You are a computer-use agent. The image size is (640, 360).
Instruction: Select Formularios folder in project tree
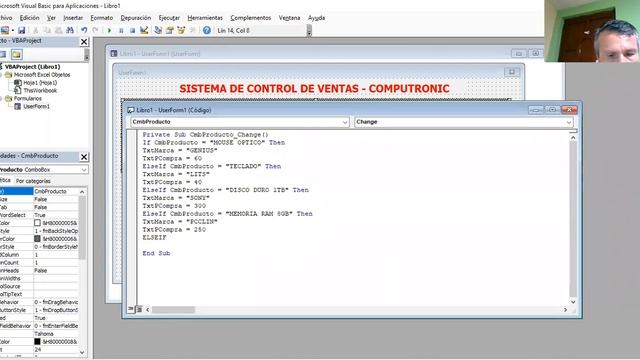pos(28,98)
